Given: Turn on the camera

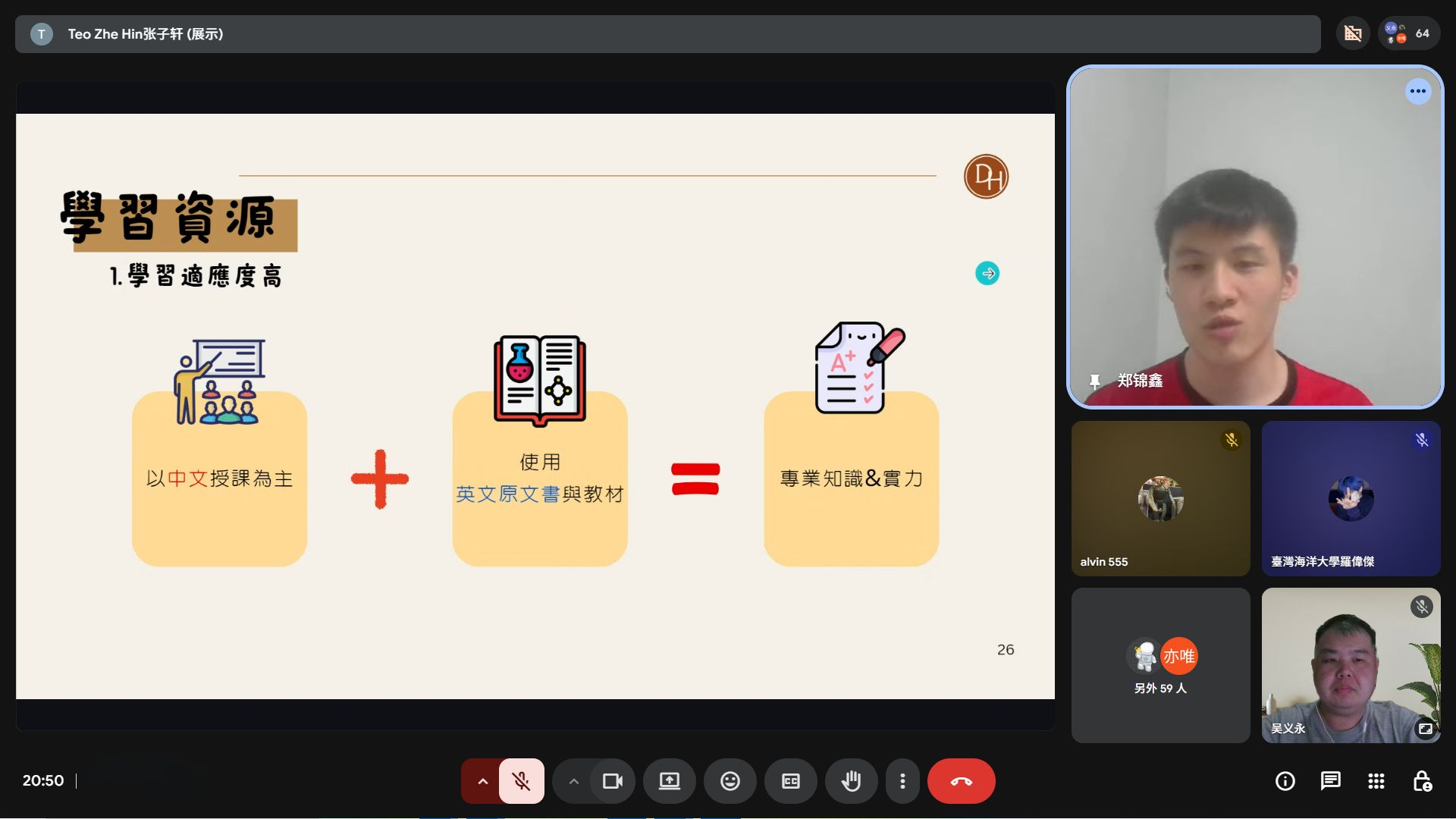Looking at the screenshot, I should pyautogui.click(x=612, y=781).
